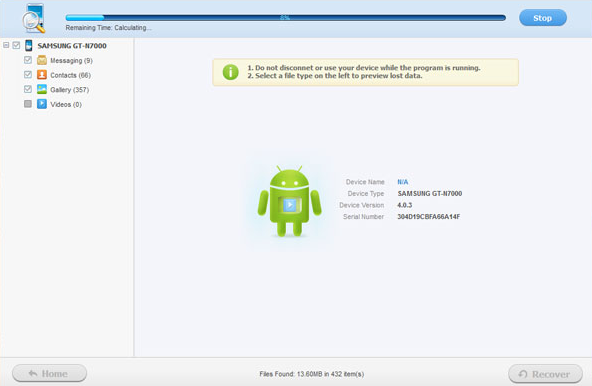The width and height of the screenshot is (592, 386).
Task: Click the N/A device name value
Action: point(402,182)
